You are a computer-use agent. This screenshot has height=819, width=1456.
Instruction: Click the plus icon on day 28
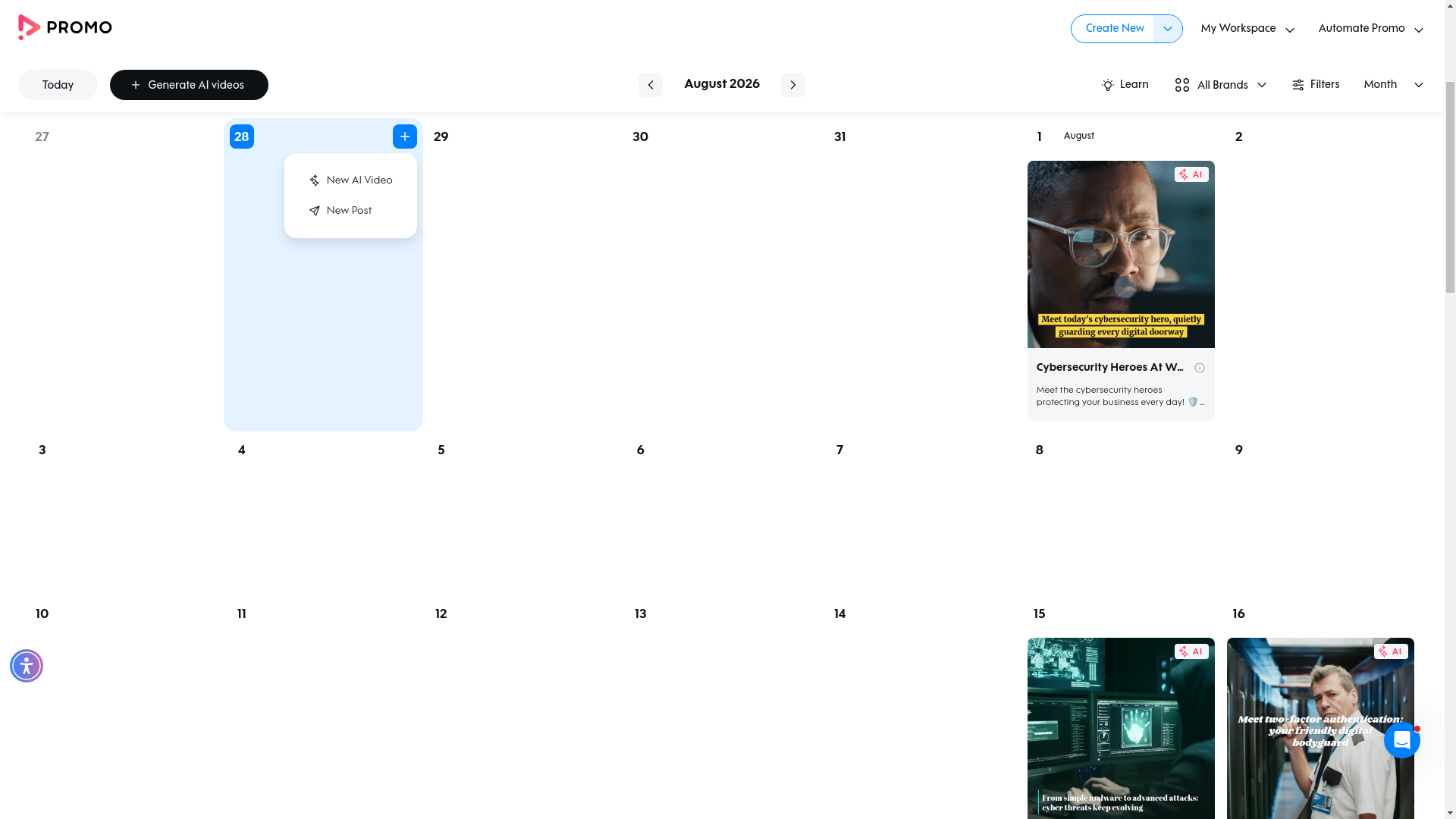(x=404, y=136)
